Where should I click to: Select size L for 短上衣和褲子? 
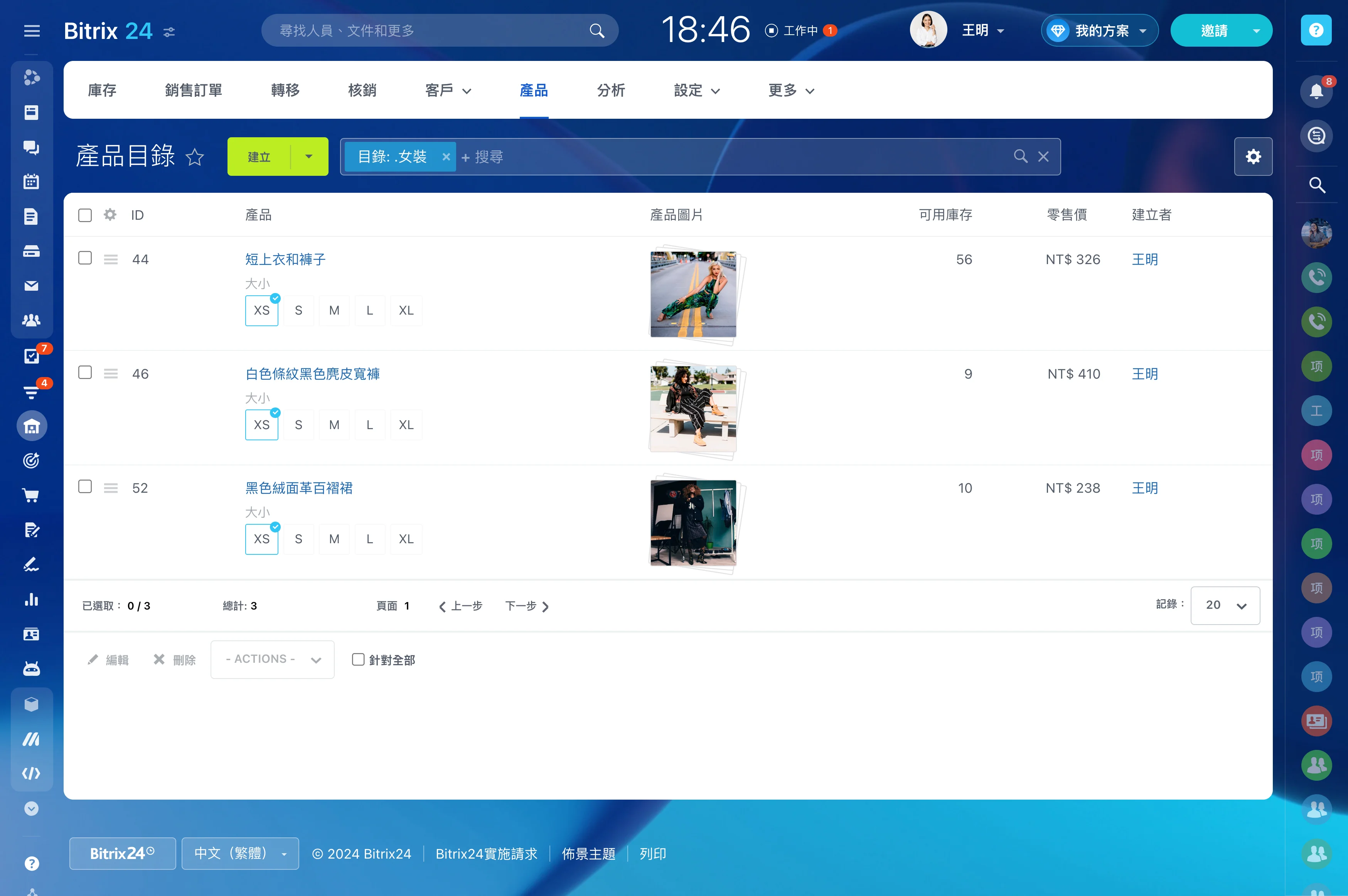(370, 310)
